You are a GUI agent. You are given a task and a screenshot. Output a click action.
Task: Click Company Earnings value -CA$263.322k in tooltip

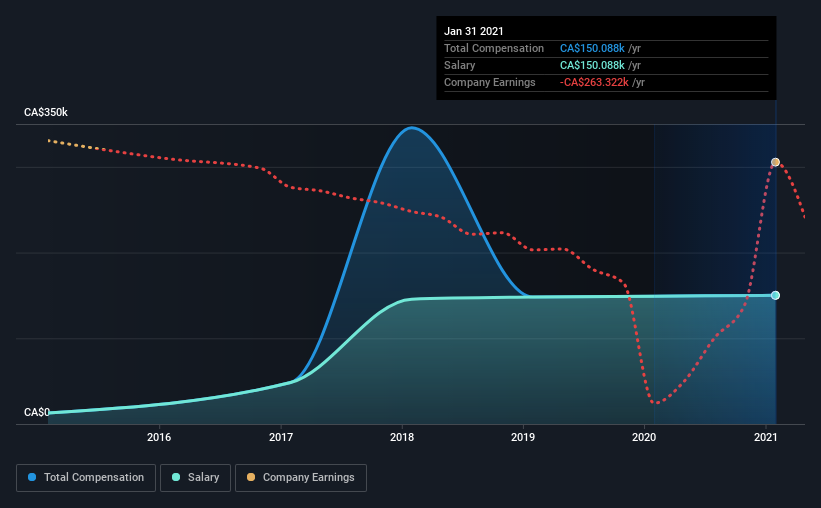click(594, 82)
